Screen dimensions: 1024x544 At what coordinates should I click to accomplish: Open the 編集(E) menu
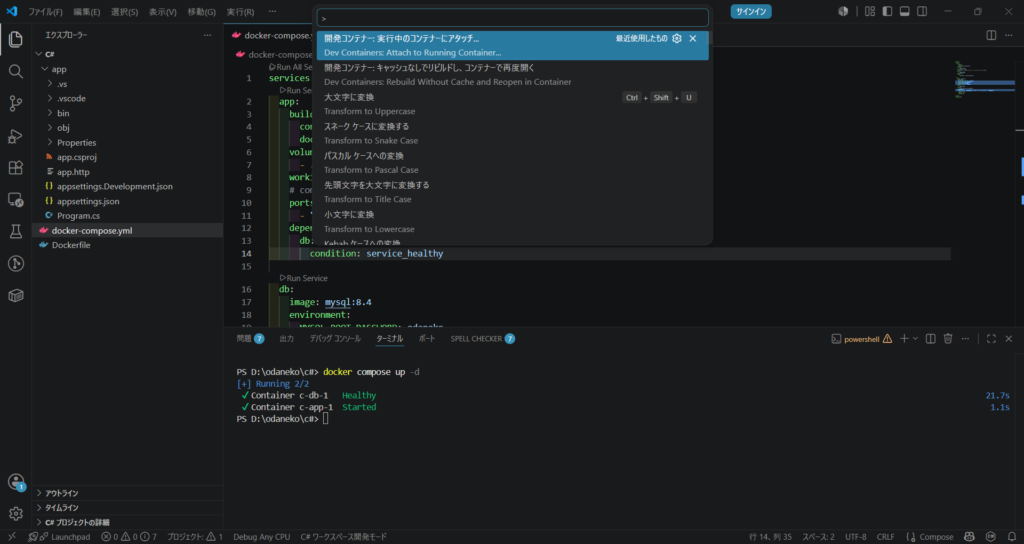pos(87,12)
